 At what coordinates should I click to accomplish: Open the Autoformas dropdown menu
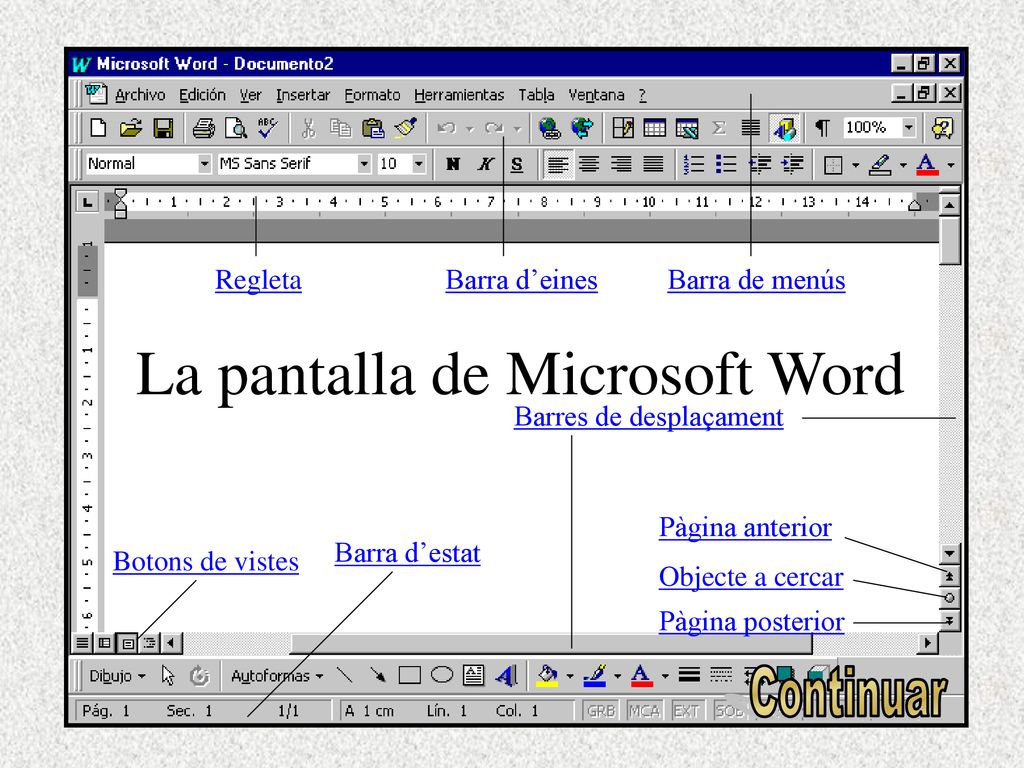tap(277, 675)
